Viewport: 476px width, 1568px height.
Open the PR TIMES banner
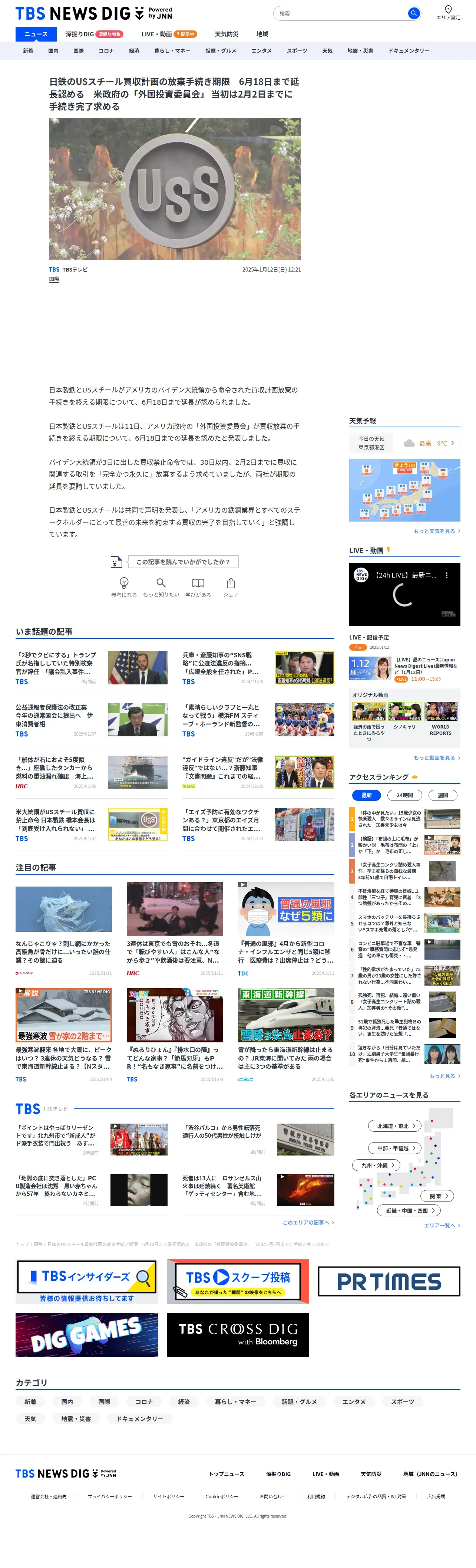coord(389,1281)
